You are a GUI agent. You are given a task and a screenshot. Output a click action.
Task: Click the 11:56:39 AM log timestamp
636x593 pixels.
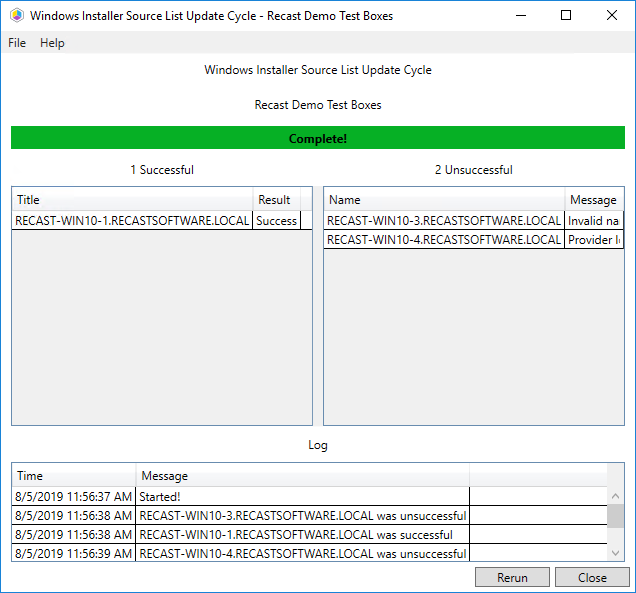pyautogui.click(x=73, y=553)
